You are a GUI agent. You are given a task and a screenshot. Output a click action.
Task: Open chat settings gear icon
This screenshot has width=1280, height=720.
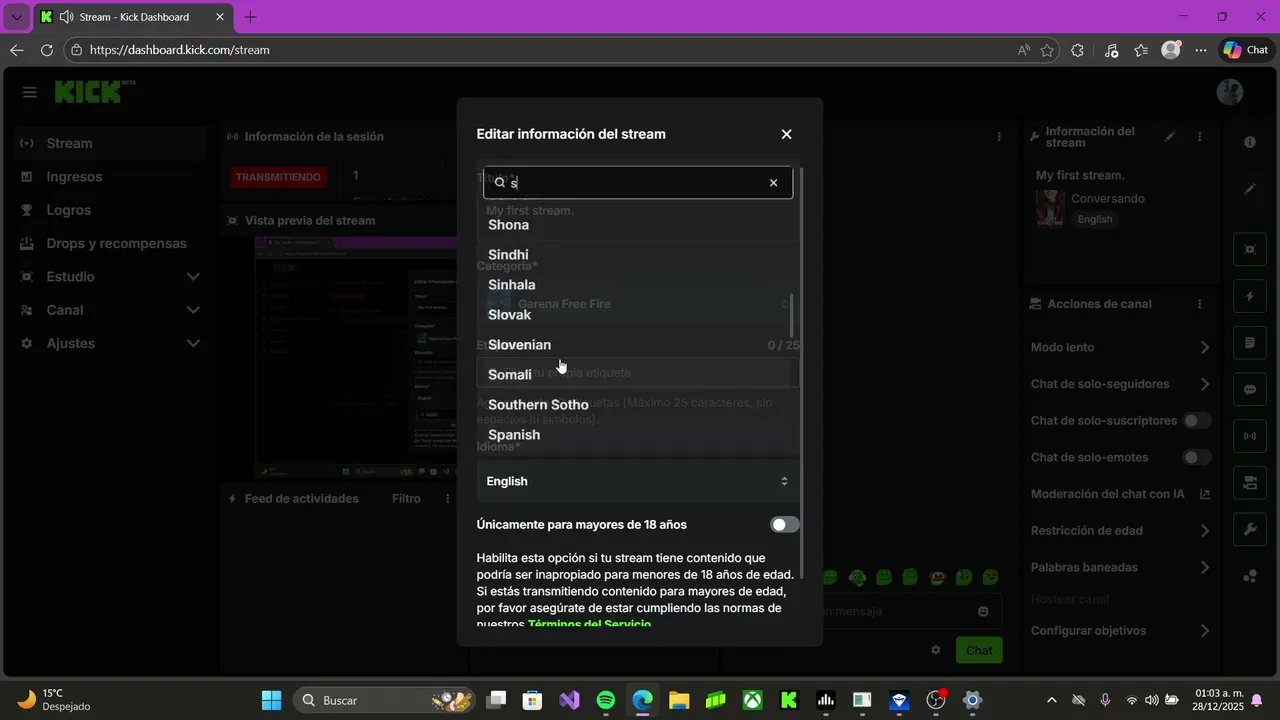pos(936,650)
